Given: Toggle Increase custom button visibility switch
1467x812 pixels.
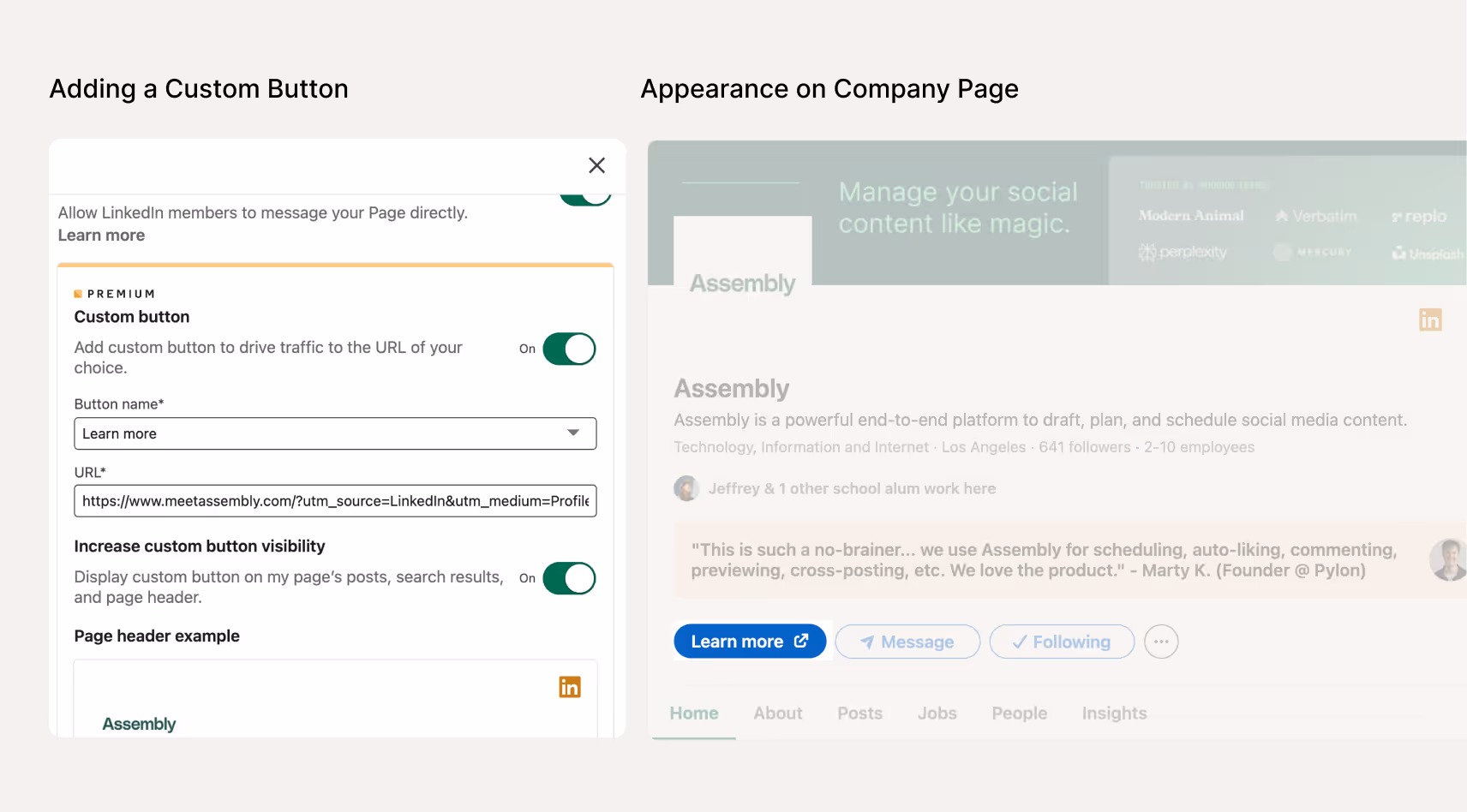Looking at the screenshot, I should pos(569,578).
